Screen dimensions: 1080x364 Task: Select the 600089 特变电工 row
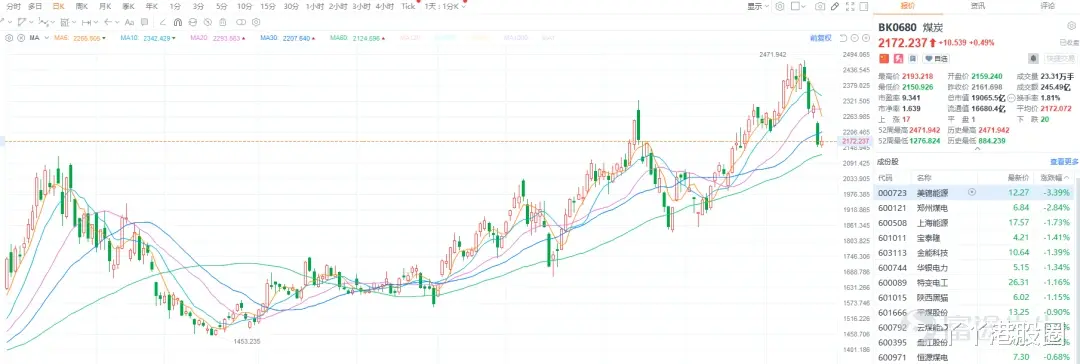974,283
